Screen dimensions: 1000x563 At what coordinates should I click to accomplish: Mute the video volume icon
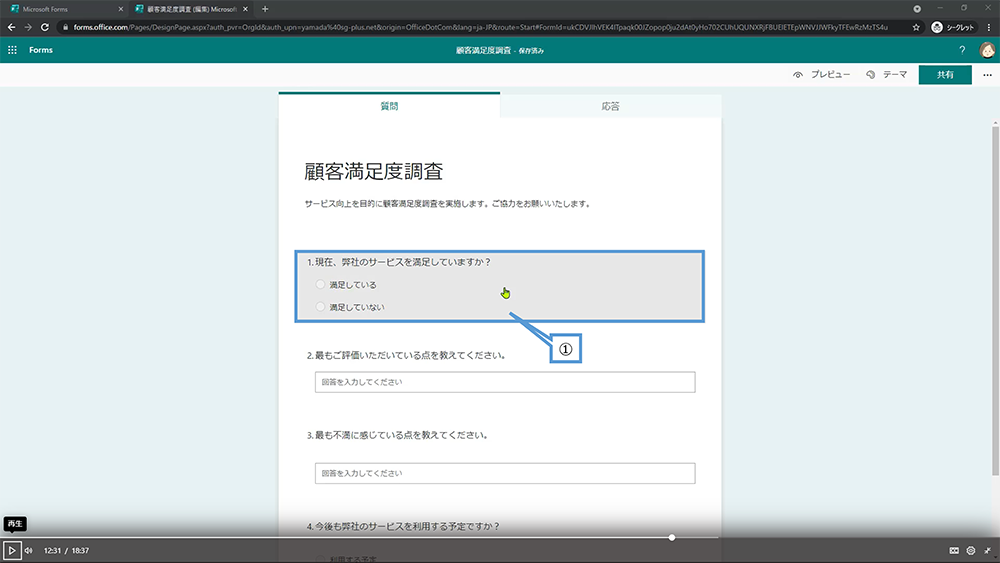click(x=29, y=550)
